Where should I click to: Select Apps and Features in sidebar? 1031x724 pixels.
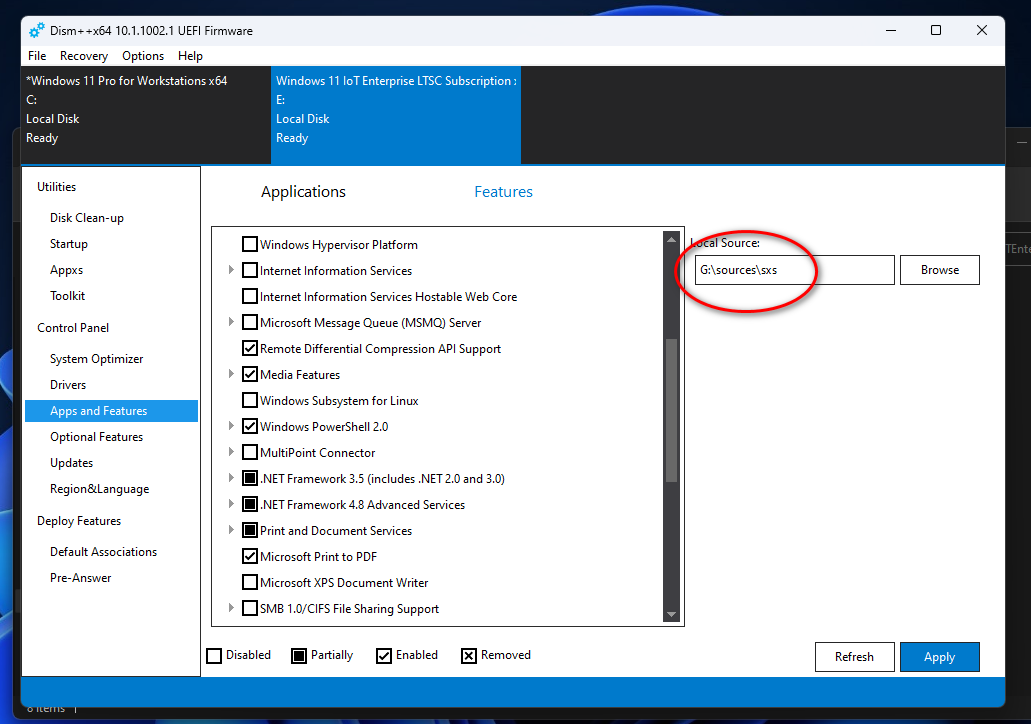click(111, 410)
